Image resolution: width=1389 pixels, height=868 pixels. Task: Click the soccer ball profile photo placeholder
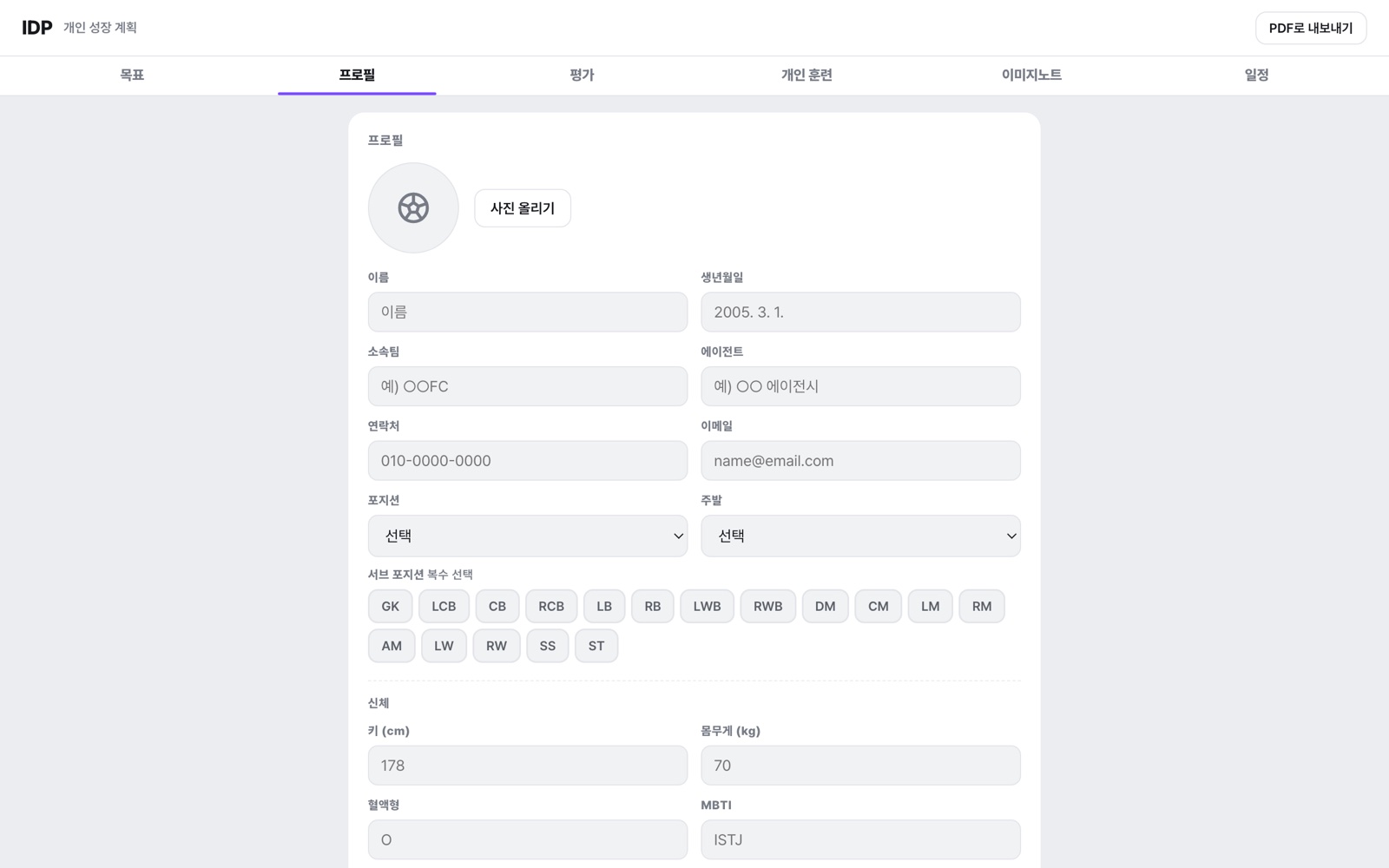point(413,208)
